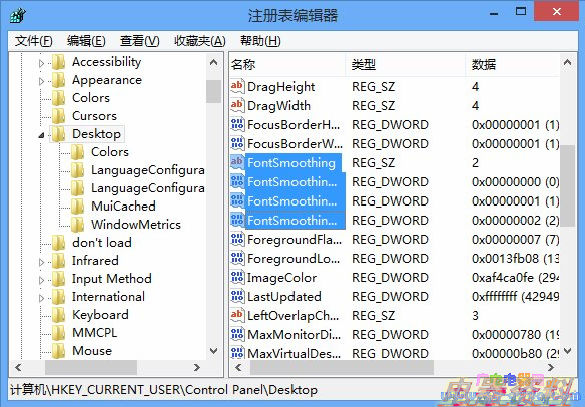Click the values pane vertical scrollbar thumb

567,185
